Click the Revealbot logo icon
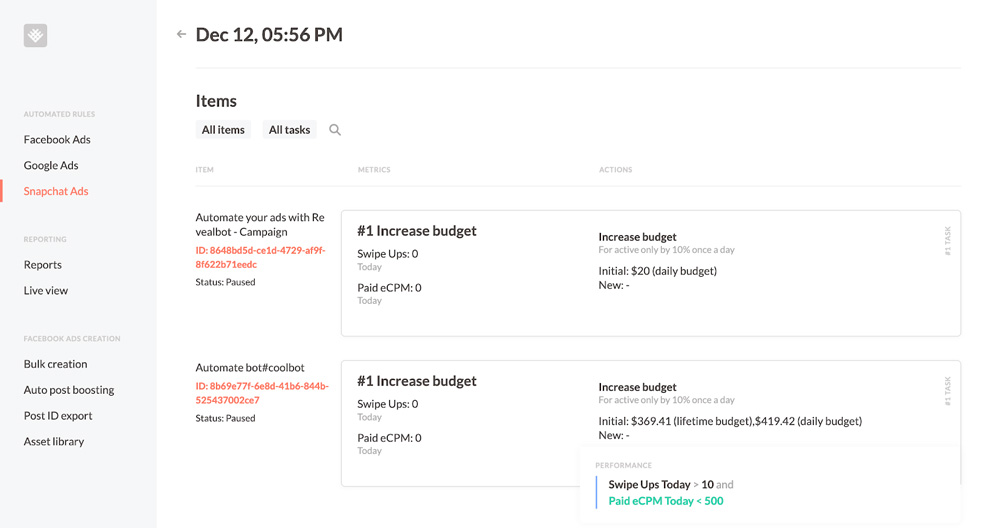Image resolution: width=1000 pixels, height=528 pixels. [x=35, y=35]
